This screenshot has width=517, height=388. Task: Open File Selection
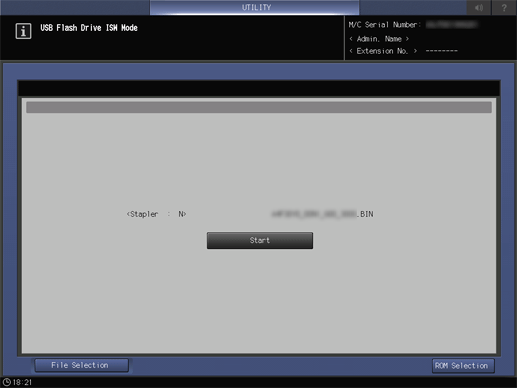(x=81, y=365)
